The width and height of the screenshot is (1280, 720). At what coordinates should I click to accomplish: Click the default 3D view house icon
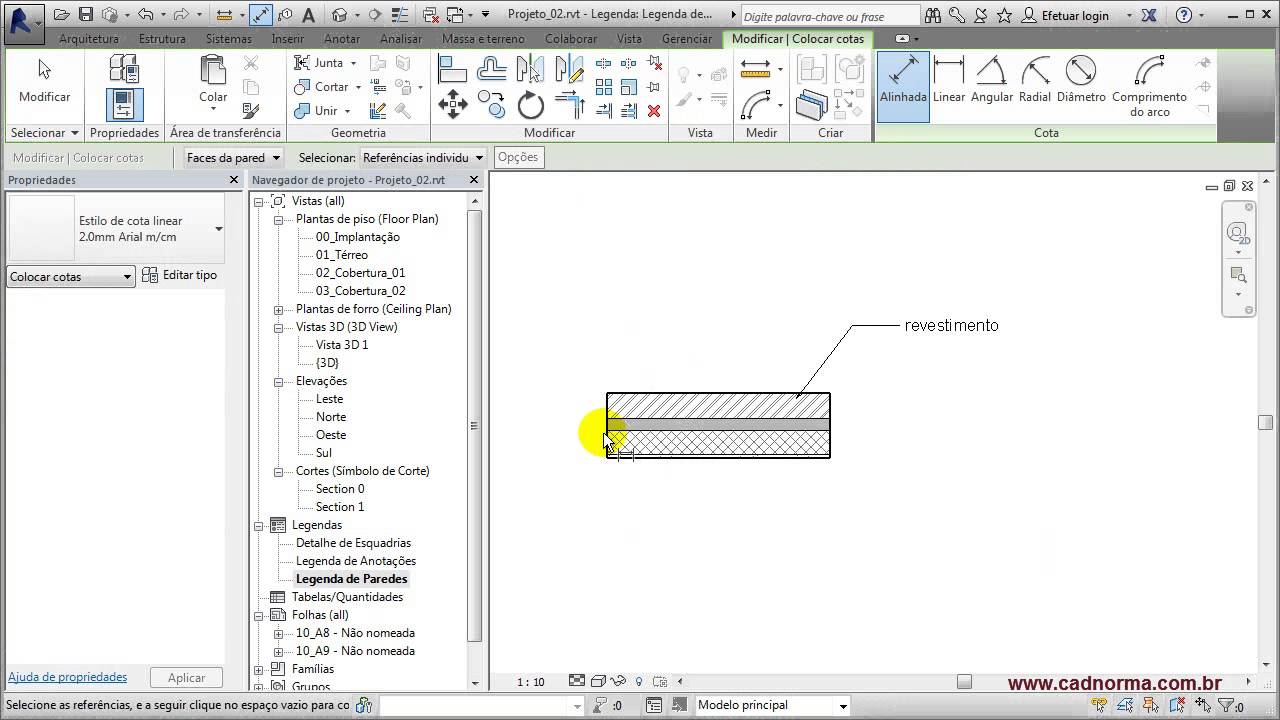[x=340, y=15]
